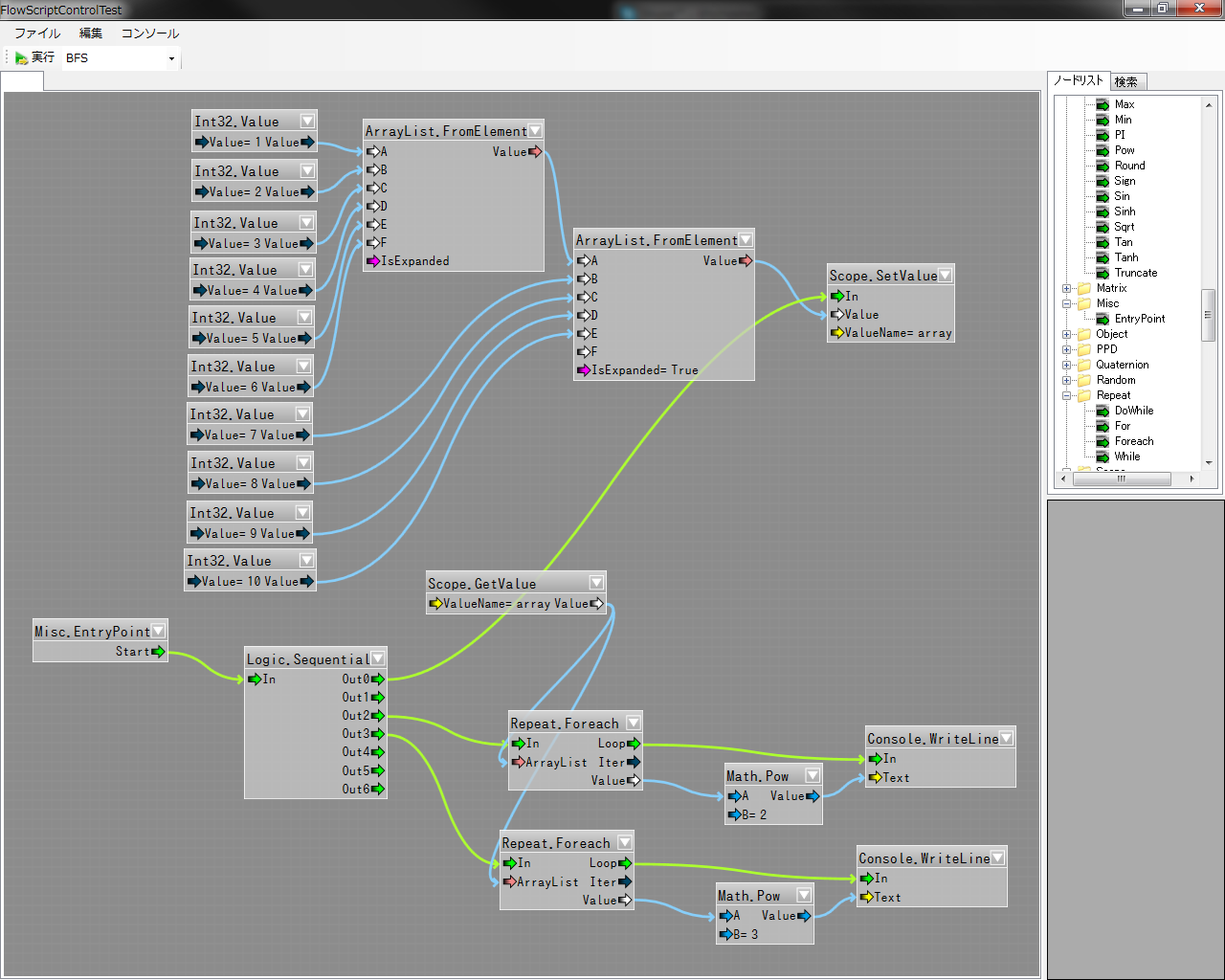Open the BFS dropdown in toolbar
Image resolution: width=1225 pixels, height=980 pixels.
point(171,58)
